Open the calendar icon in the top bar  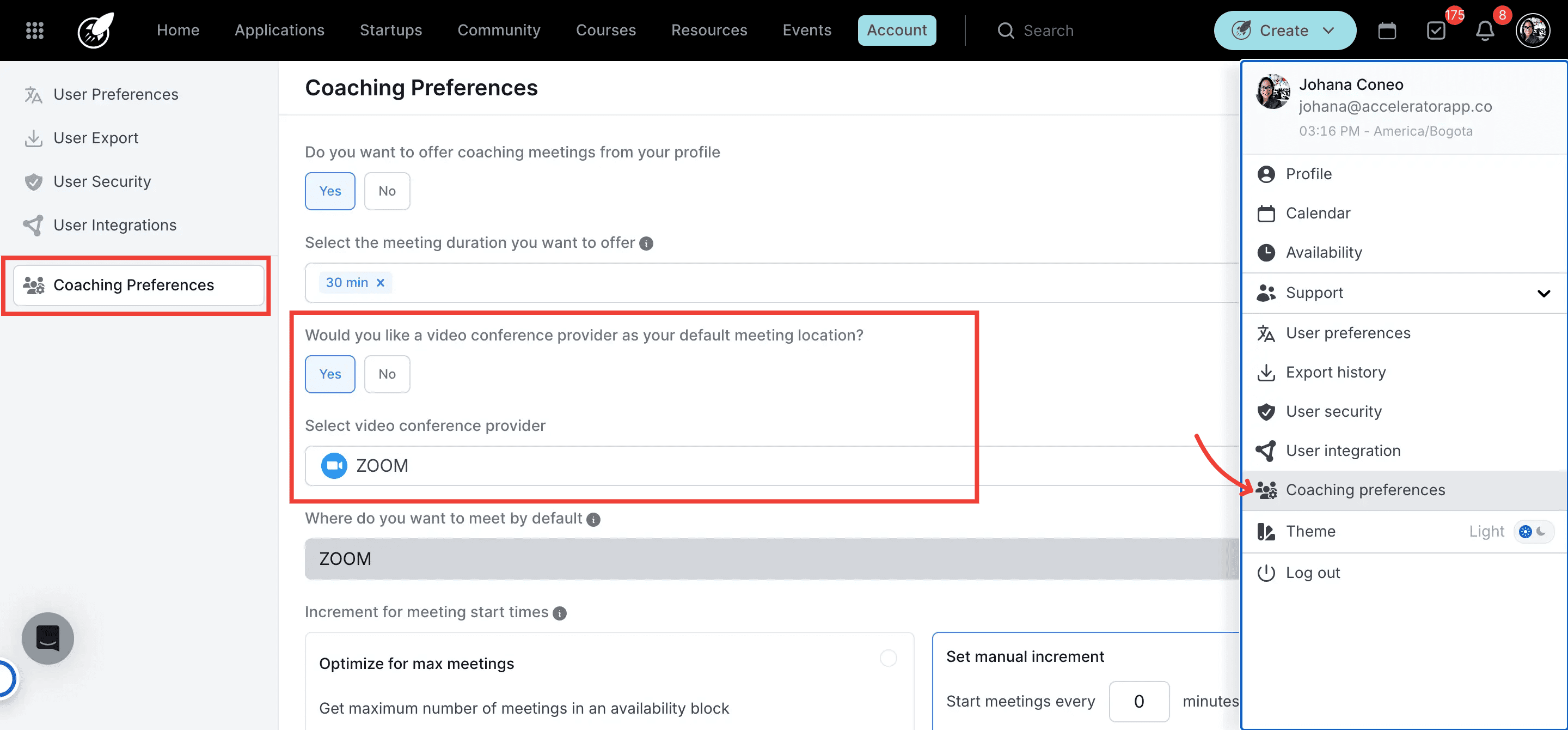tap(1387, 30)
